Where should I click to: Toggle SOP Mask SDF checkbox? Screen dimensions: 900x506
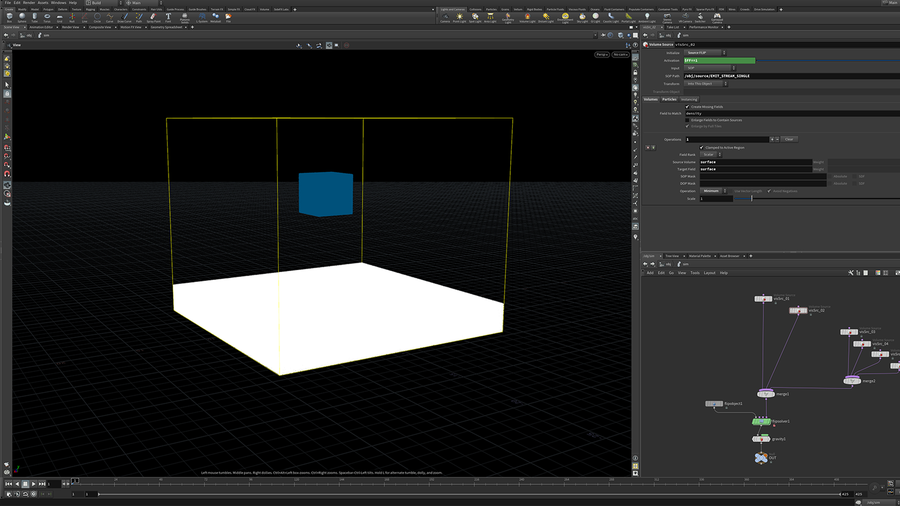[855, 176]
